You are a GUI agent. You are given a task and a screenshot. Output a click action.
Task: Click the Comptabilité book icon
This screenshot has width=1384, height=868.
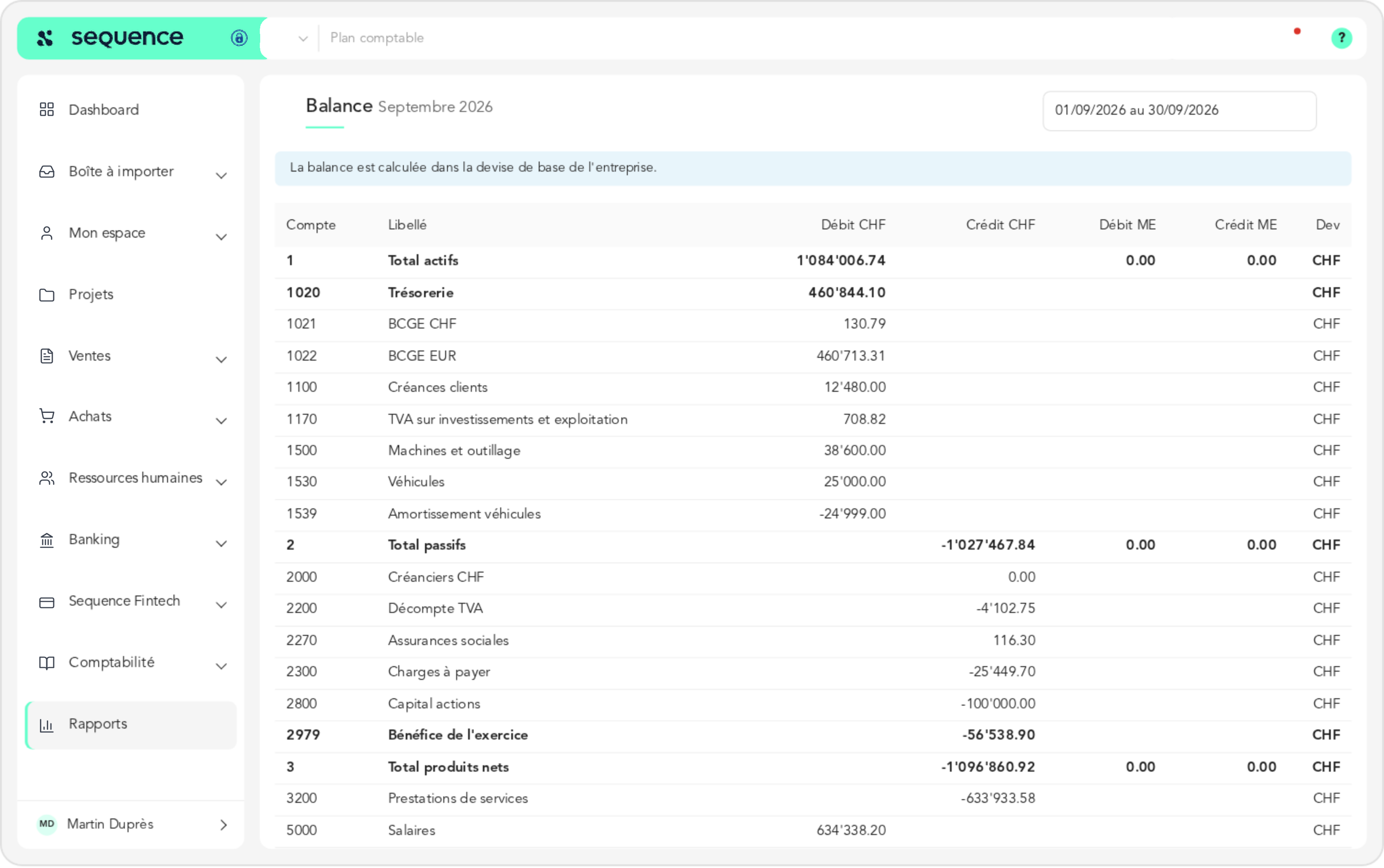click(x=46, y=663)
